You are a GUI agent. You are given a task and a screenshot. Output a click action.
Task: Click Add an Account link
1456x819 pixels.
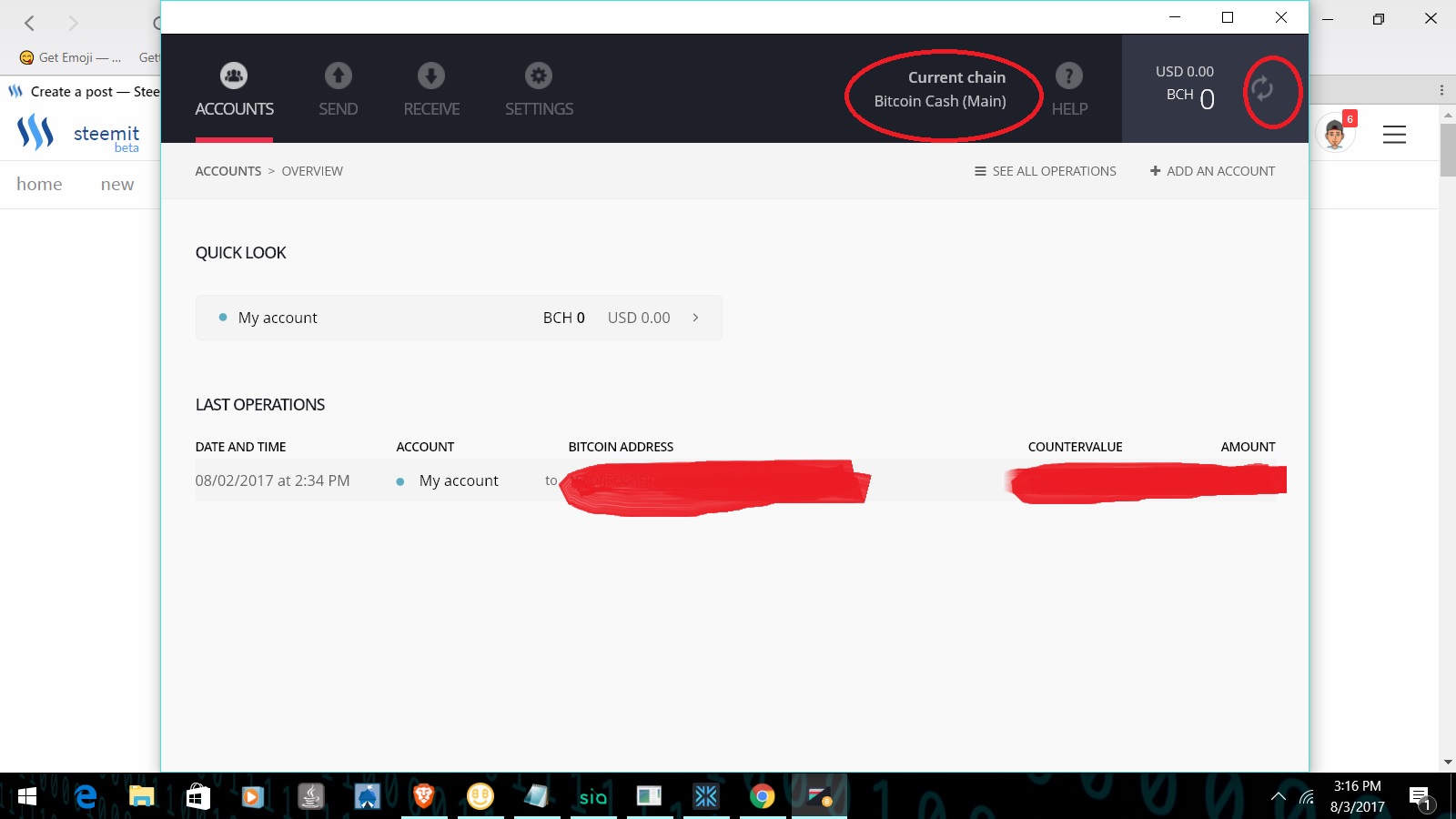point(1212,171)
